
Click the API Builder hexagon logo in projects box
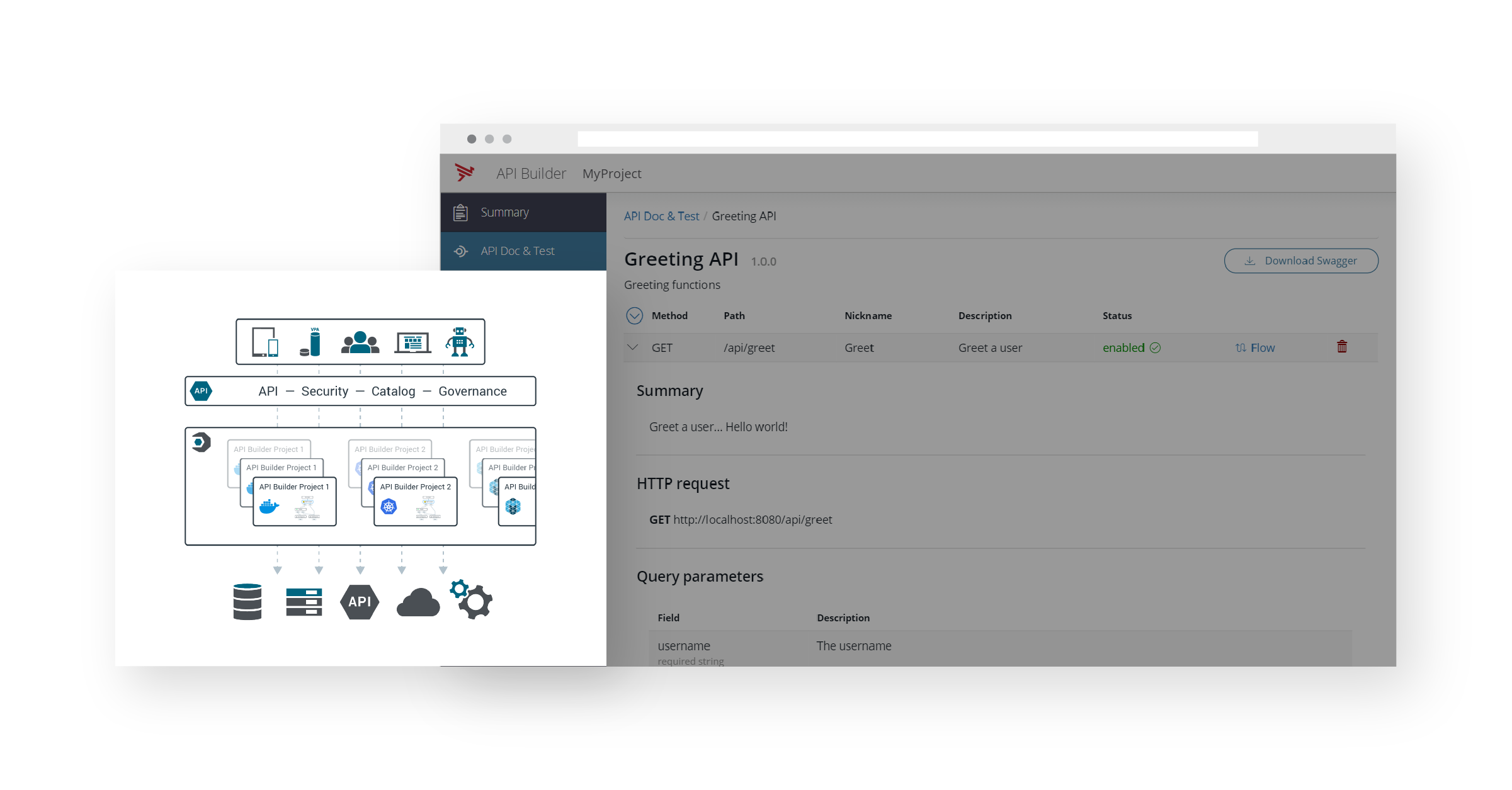point(201,443)
